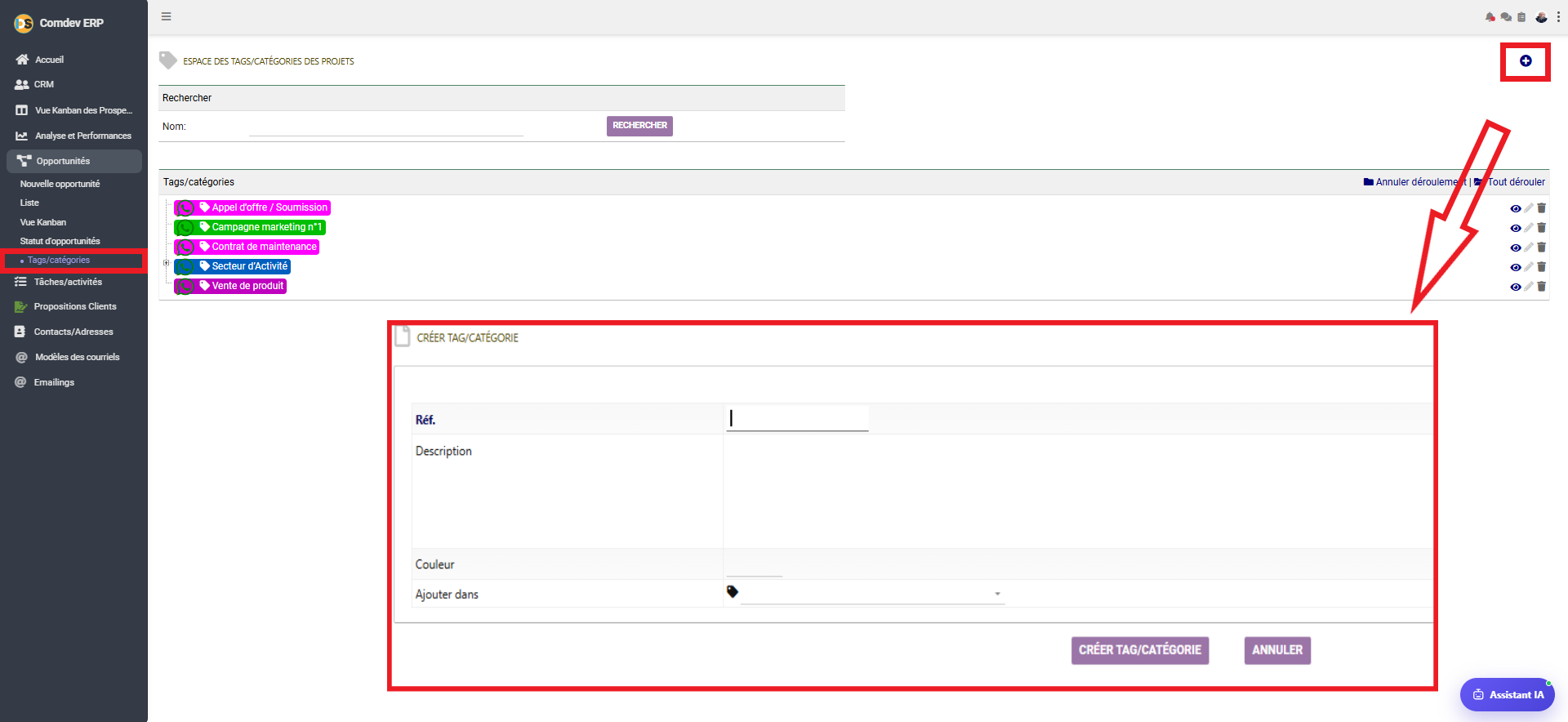Click Tout dérouler link
This screenshot has height=722, width=1568.
tap(1509, 182)
